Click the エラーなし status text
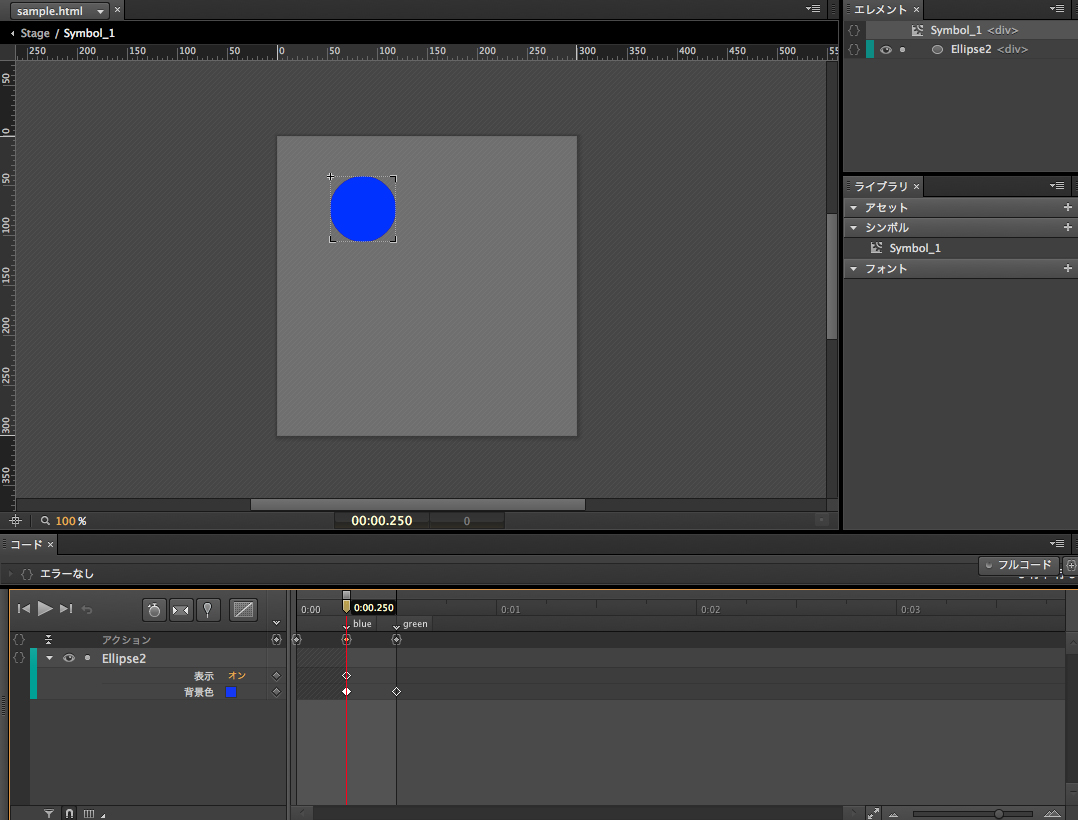This screenshot has height=820, width=1078. (x=67, y=573)
